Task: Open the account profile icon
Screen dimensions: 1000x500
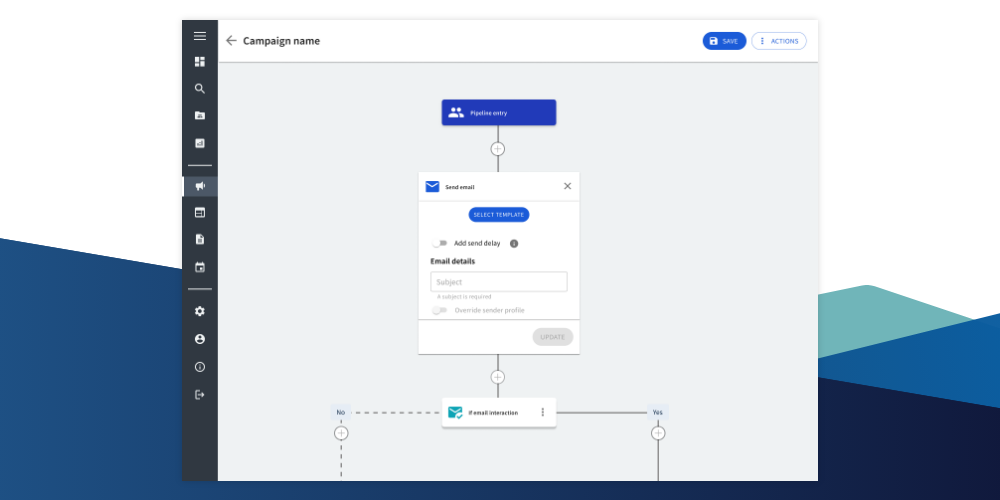Action: pyautogui.click(x=200, y=339)
